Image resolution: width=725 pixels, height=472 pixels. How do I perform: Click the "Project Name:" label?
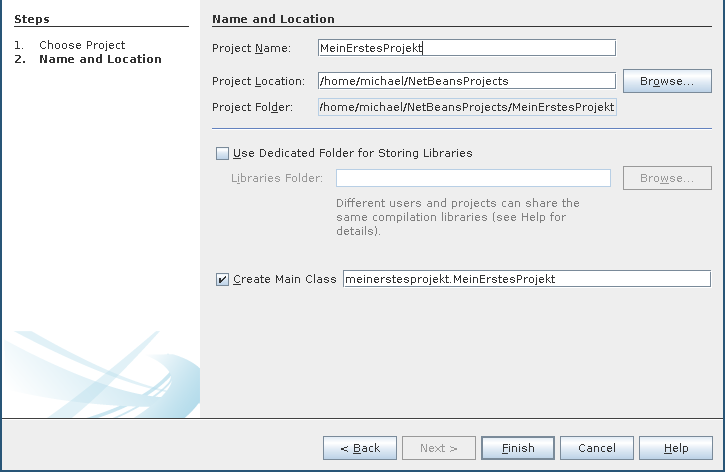251,48
